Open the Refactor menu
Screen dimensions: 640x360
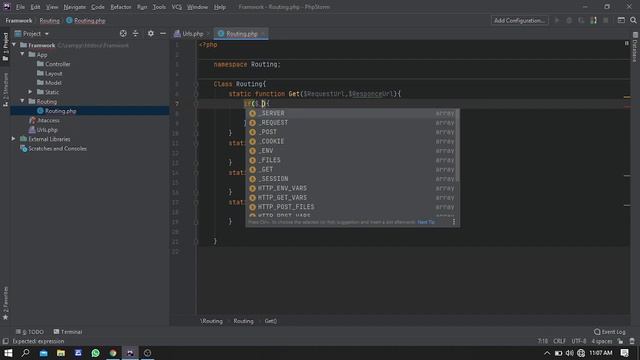click(121, 7)
